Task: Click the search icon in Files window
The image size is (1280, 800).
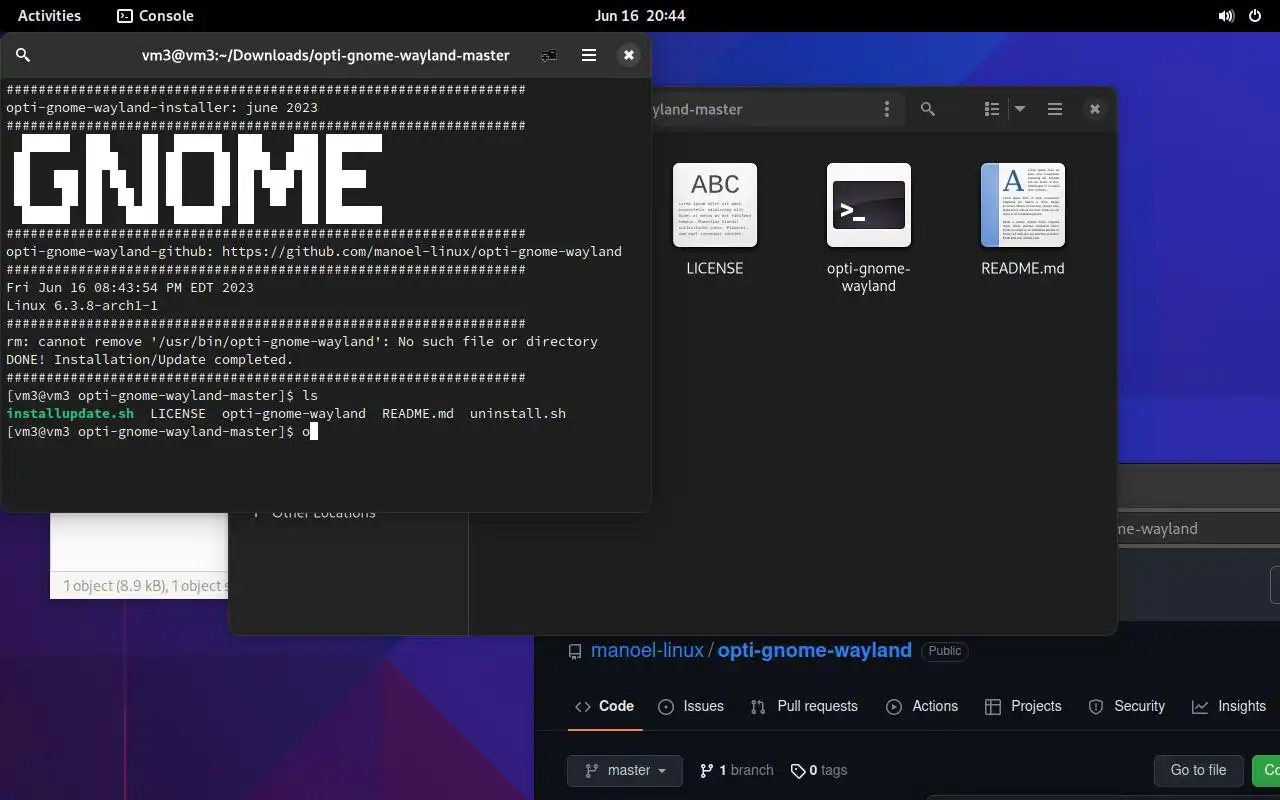Action: coord(928,109)
